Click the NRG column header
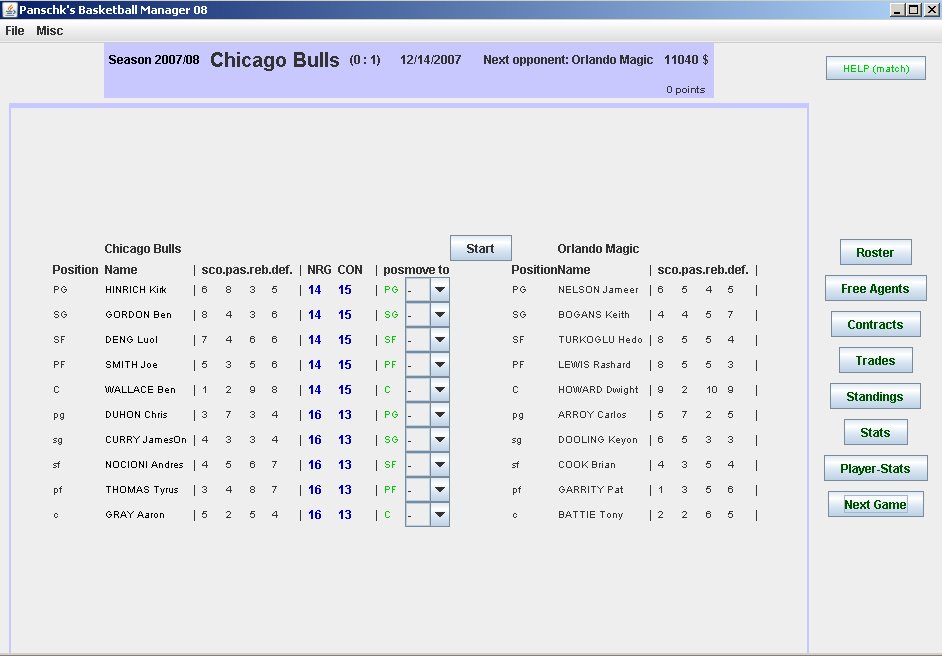 coord(319,270)
